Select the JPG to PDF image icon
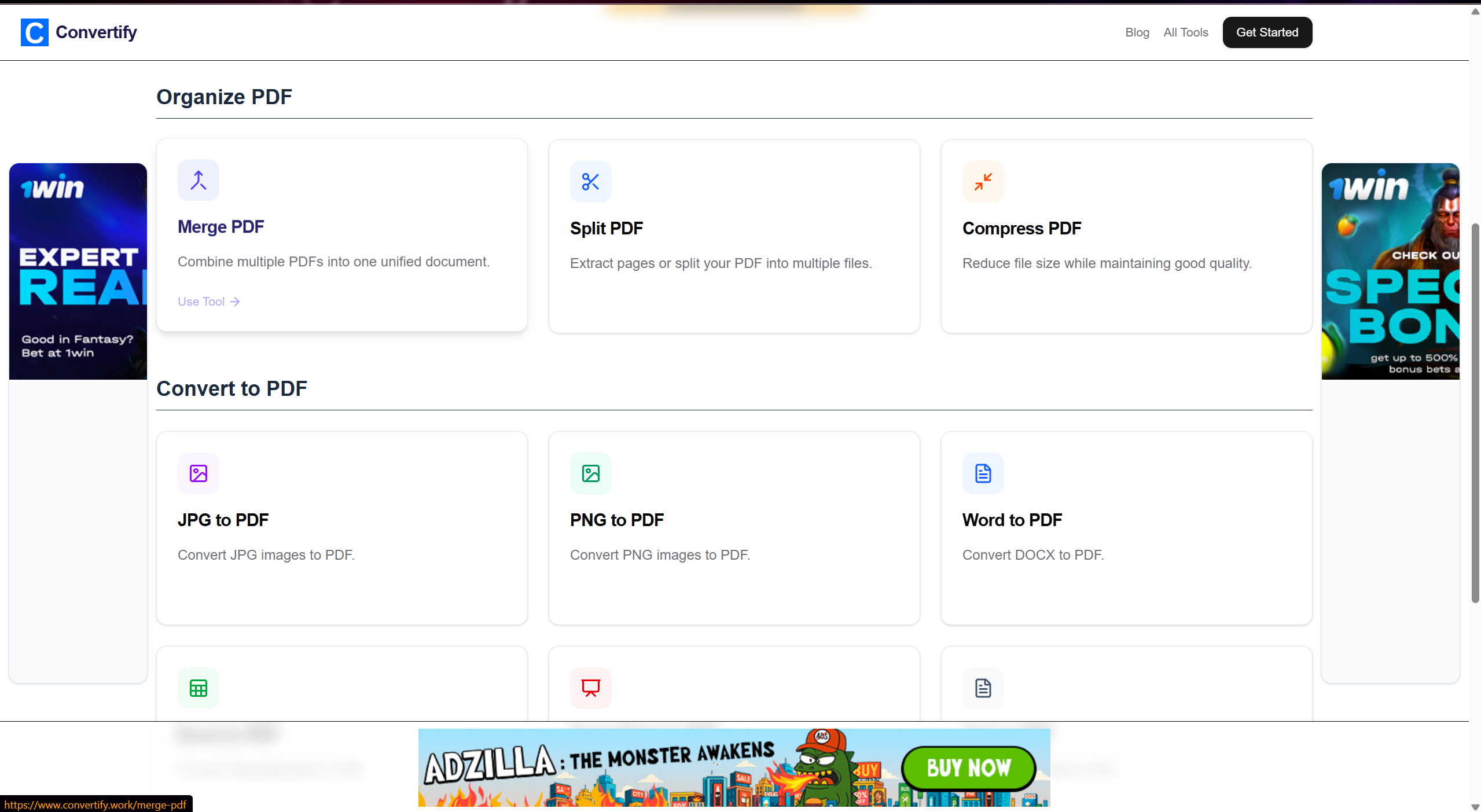The width and height of the screenshot is (1481, 812). click(198, 473)
